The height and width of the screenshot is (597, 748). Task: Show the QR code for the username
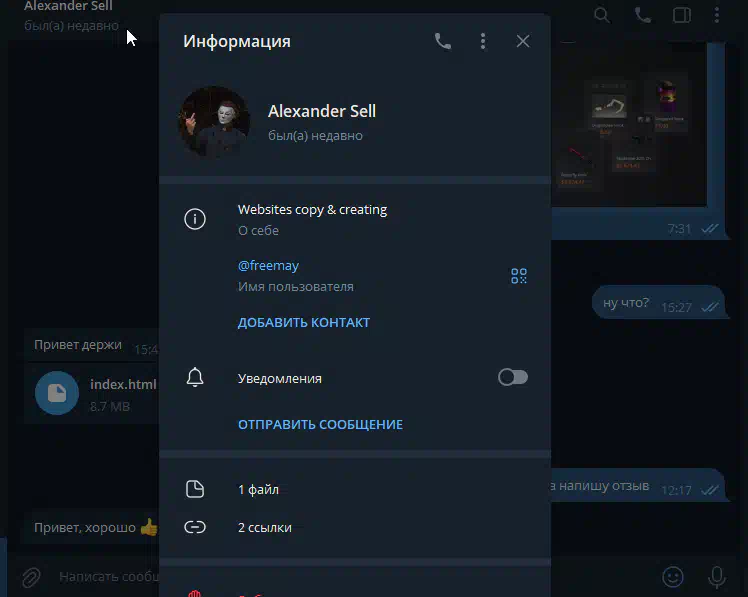[519, 276]
